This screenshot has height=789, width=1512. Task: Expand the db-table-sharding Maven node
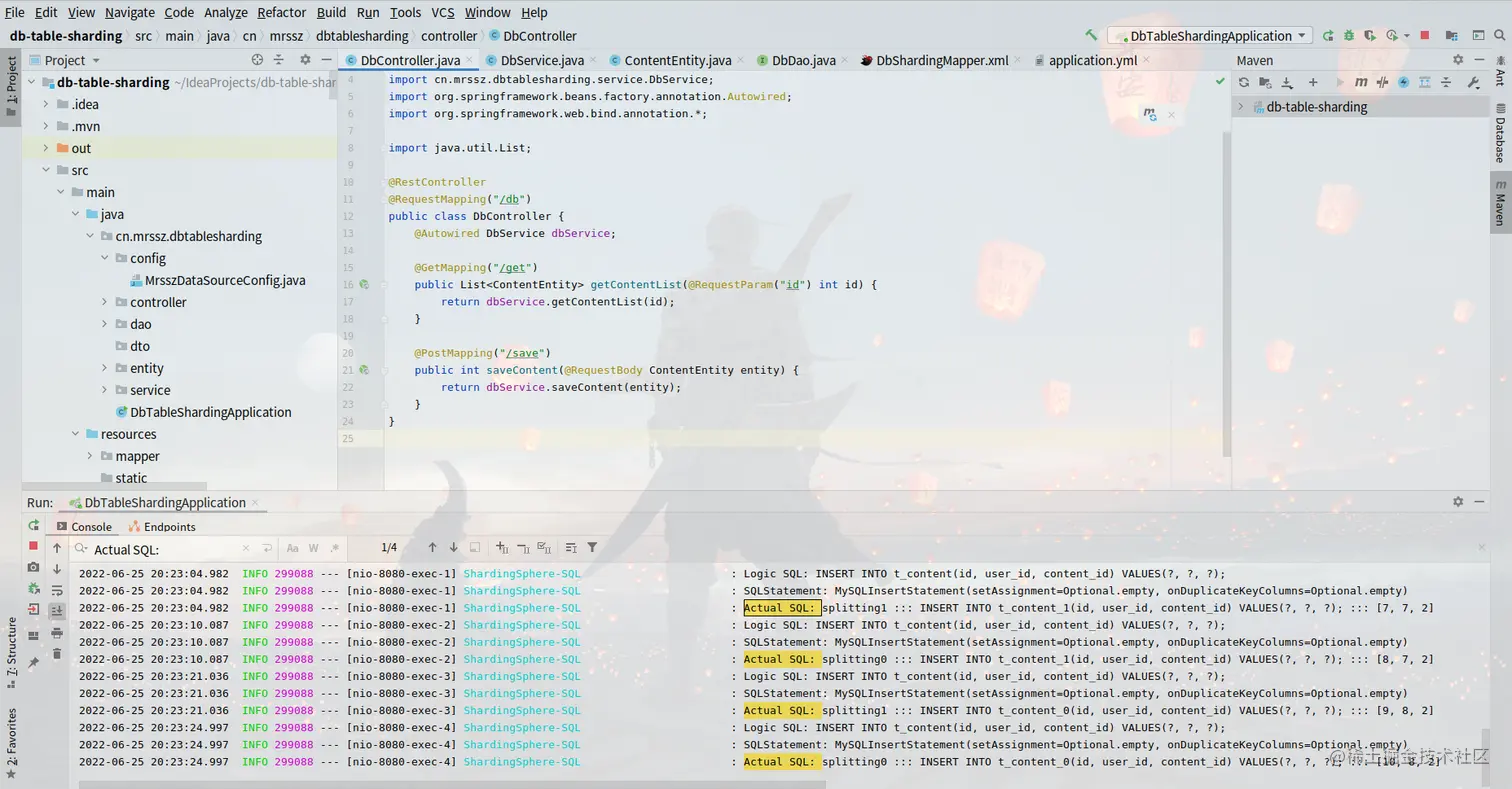pyautogui.click(x=1241, y=107)
